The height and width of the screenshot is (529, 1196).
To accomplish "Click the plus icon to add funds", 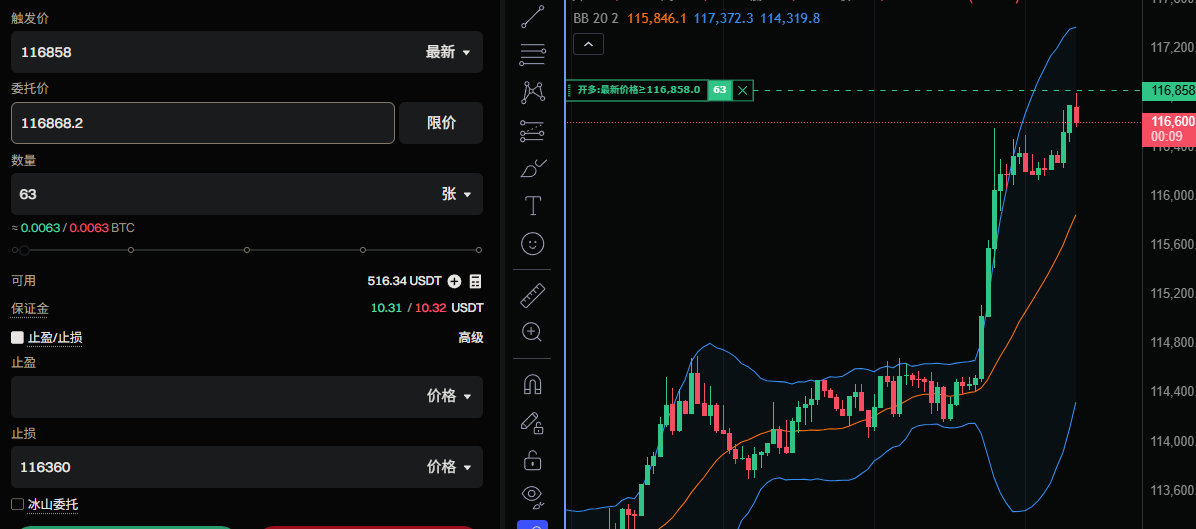I will click(455, 281).
